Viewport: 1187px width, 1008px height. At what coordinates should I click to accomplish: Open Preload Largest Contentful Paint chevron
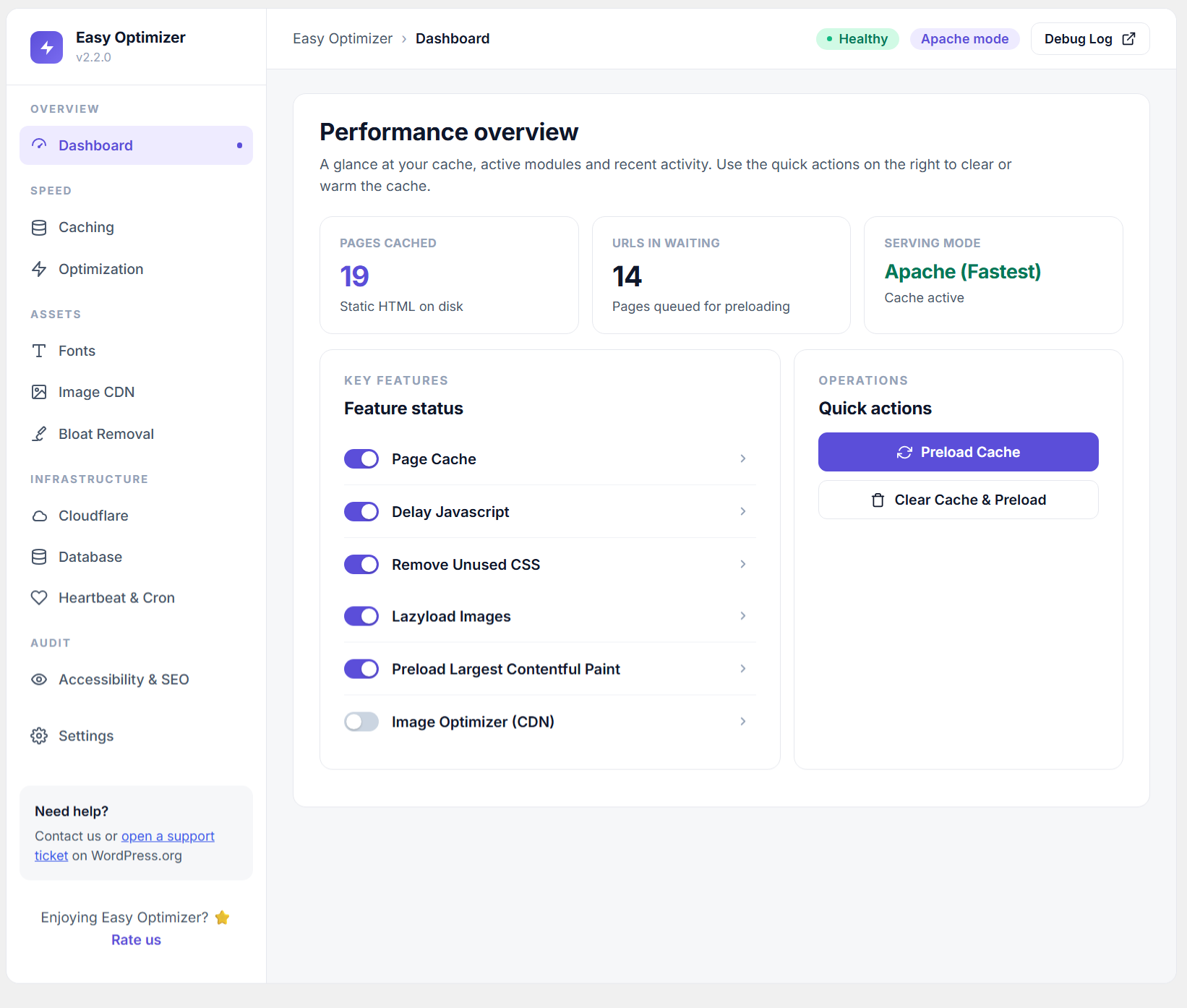coord(742,669)
